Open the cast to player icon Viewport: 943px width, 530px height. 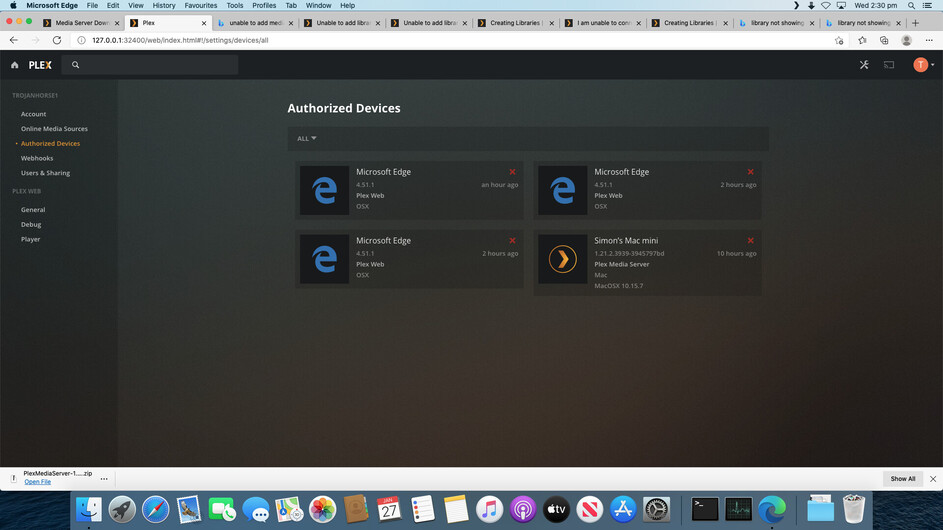(x=889, y=65)
